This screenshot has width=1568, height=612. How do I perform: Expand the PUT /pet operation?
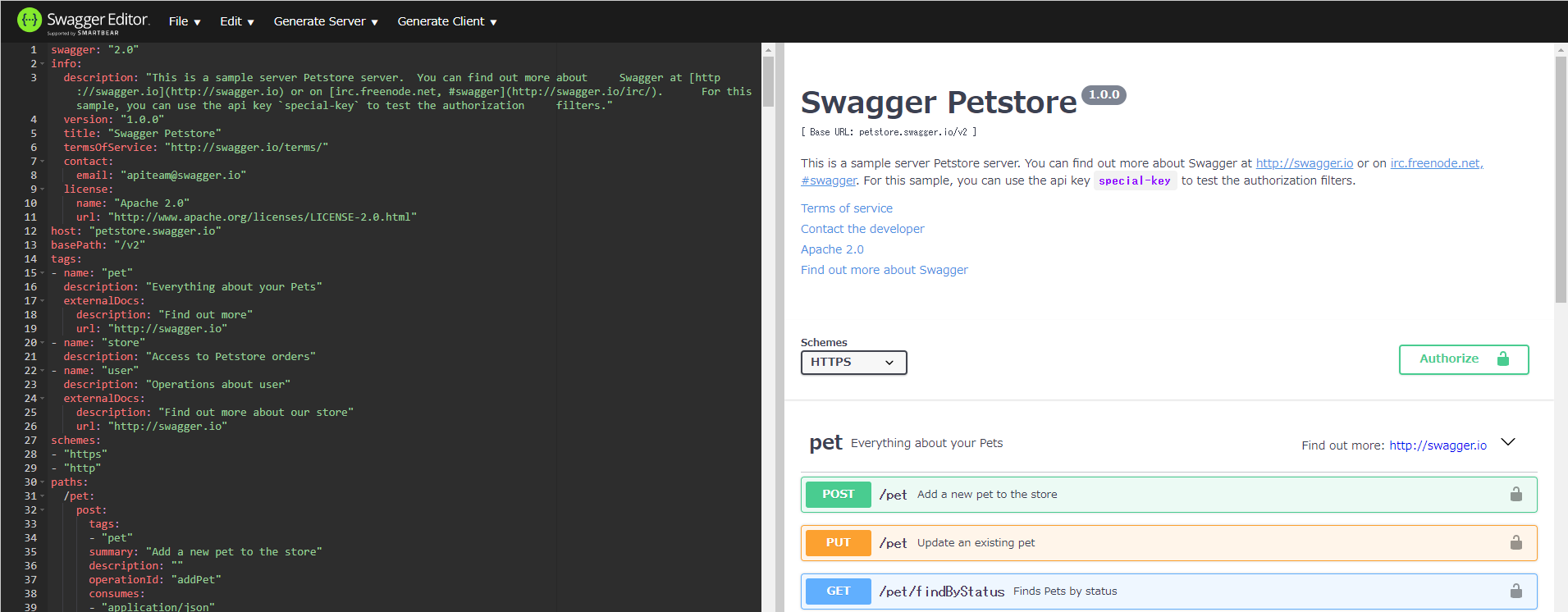1168,543
